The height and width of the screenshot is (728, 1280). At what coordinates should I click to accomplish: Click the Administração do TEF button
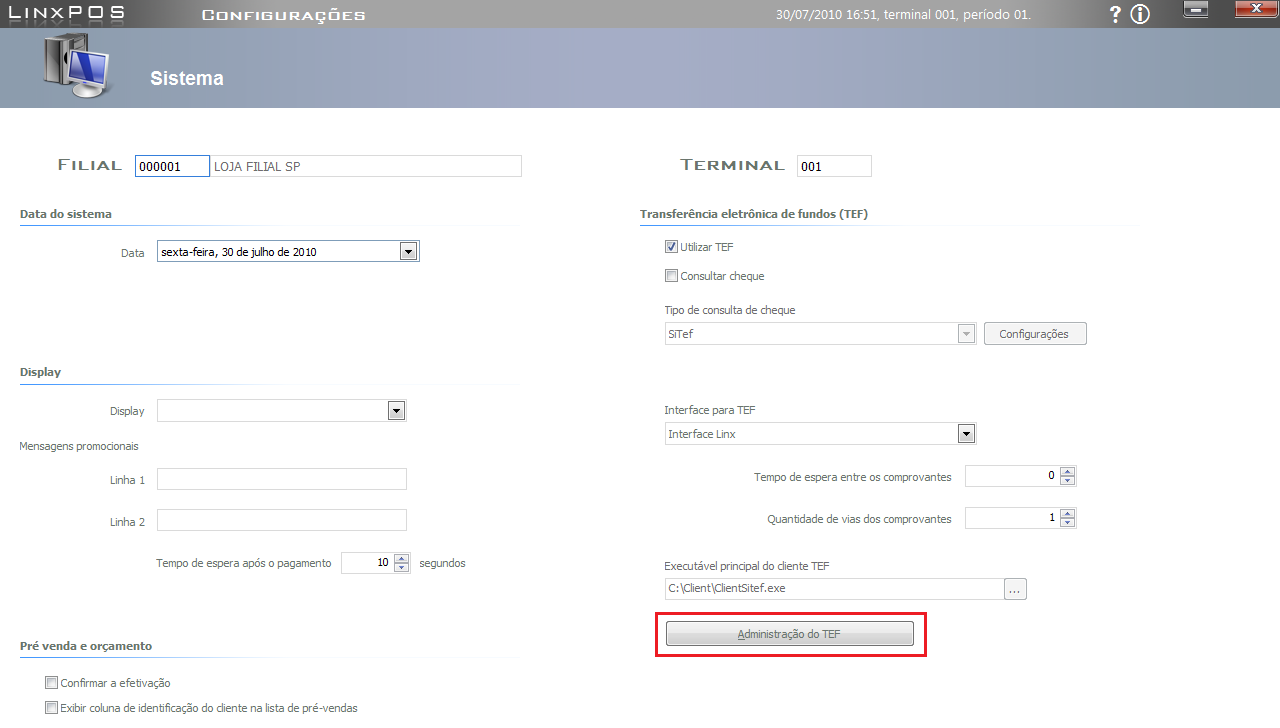pos(790,634)
